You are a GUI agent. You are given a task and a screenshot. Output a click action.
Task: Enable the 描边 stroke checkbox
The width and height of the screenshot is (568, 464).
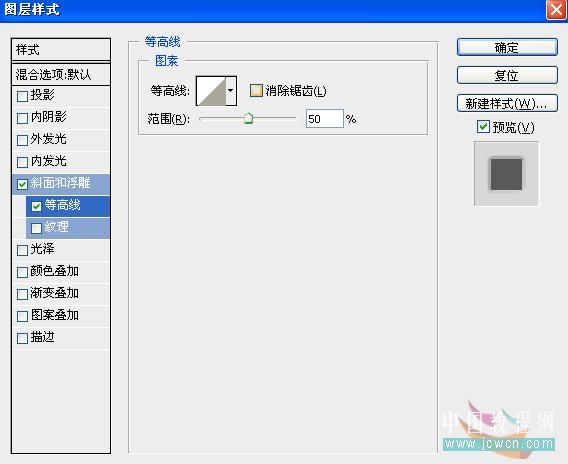(x=22, y=338)
